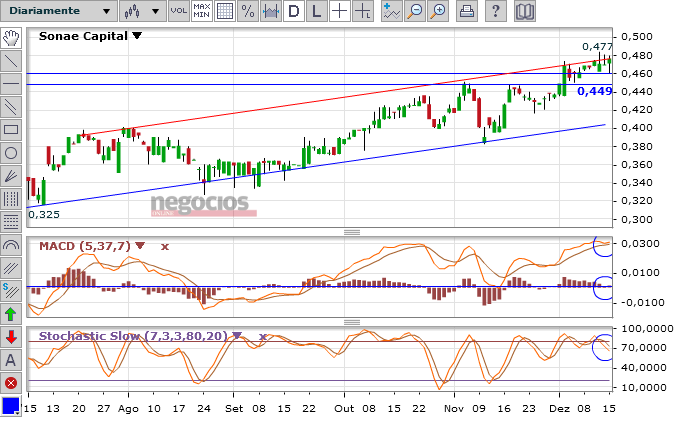The image size is (676, 421).
Task: Close the Stochastic Slow indicator panel
Action: tap(262, 337)
